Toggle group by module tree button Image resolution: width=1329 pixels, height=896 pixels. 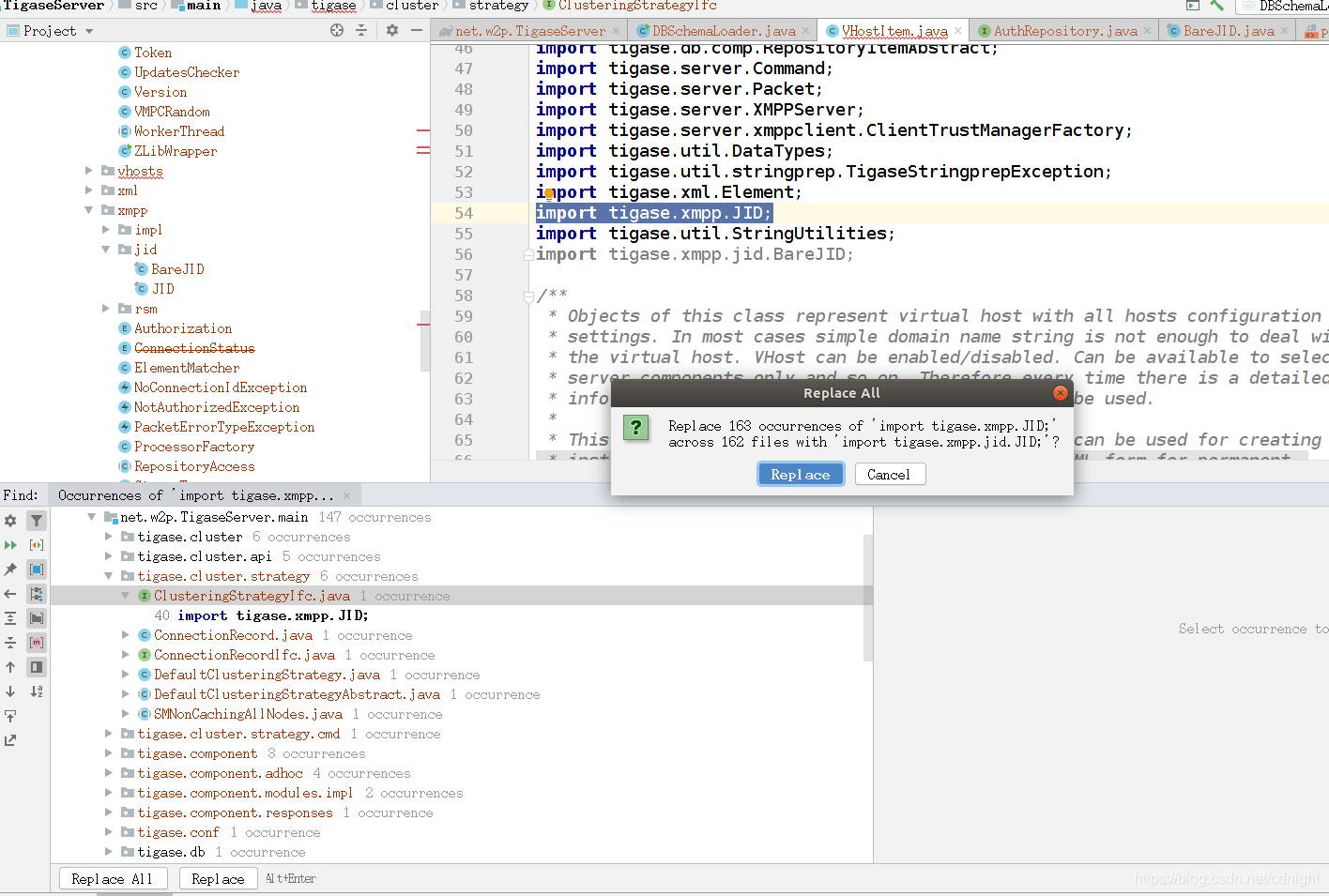coord(37,594)
